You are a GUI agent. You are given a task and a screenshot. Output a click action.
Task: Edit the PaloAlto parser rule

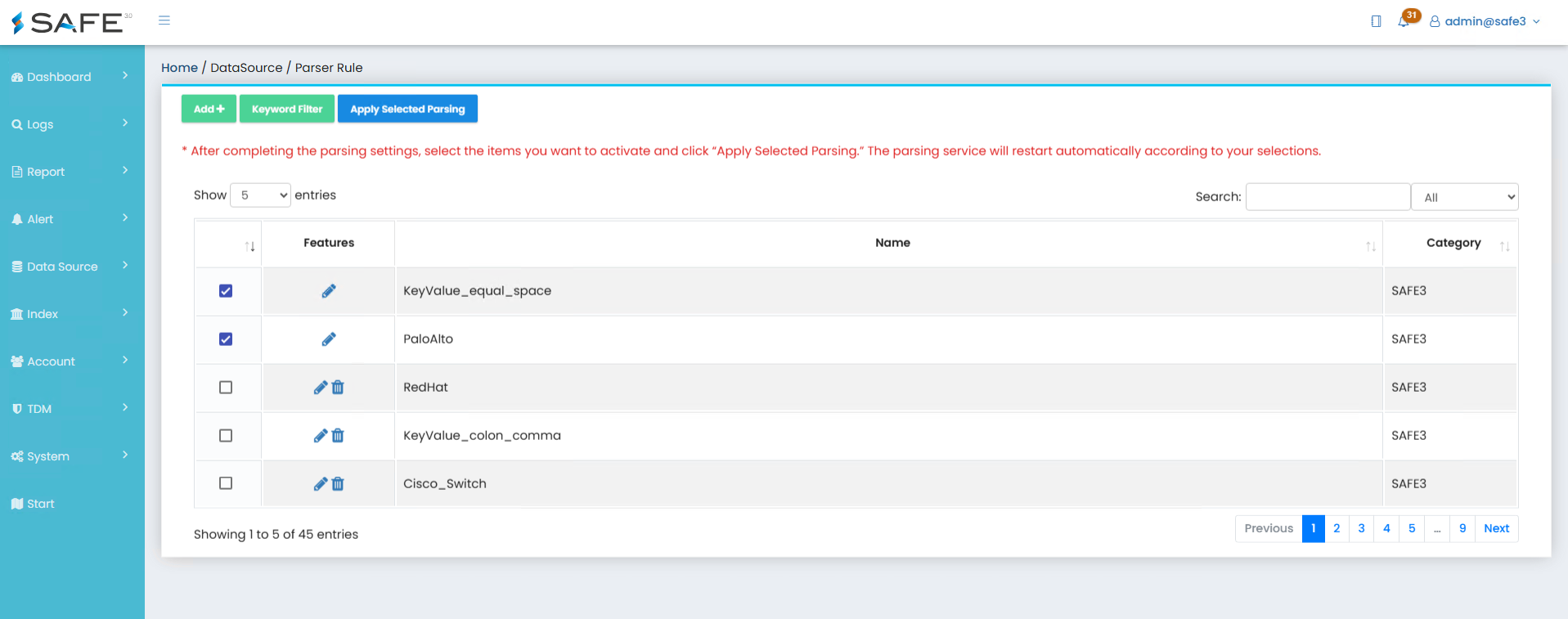[x=329, y=339]
